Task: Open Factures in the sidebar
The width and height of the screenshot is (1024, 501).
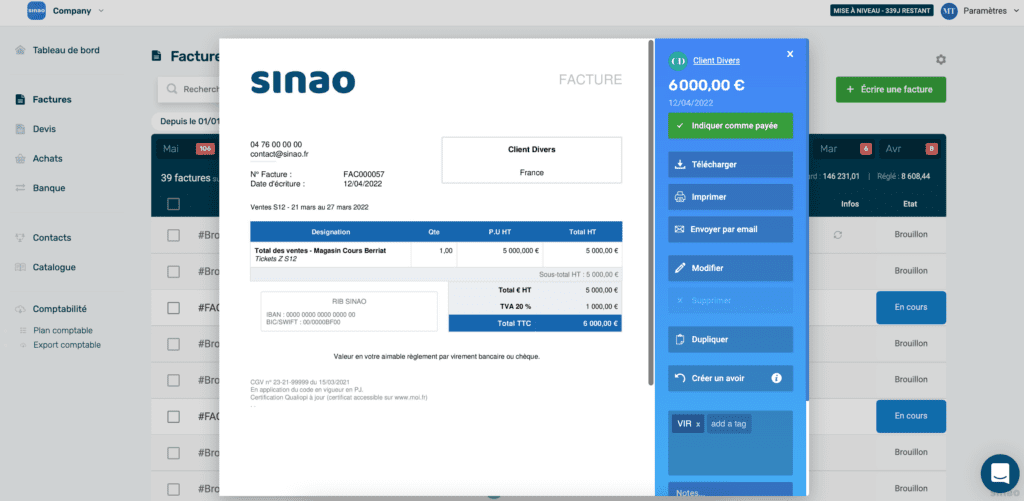Action: pyautogui.click(x=52, y=99)
